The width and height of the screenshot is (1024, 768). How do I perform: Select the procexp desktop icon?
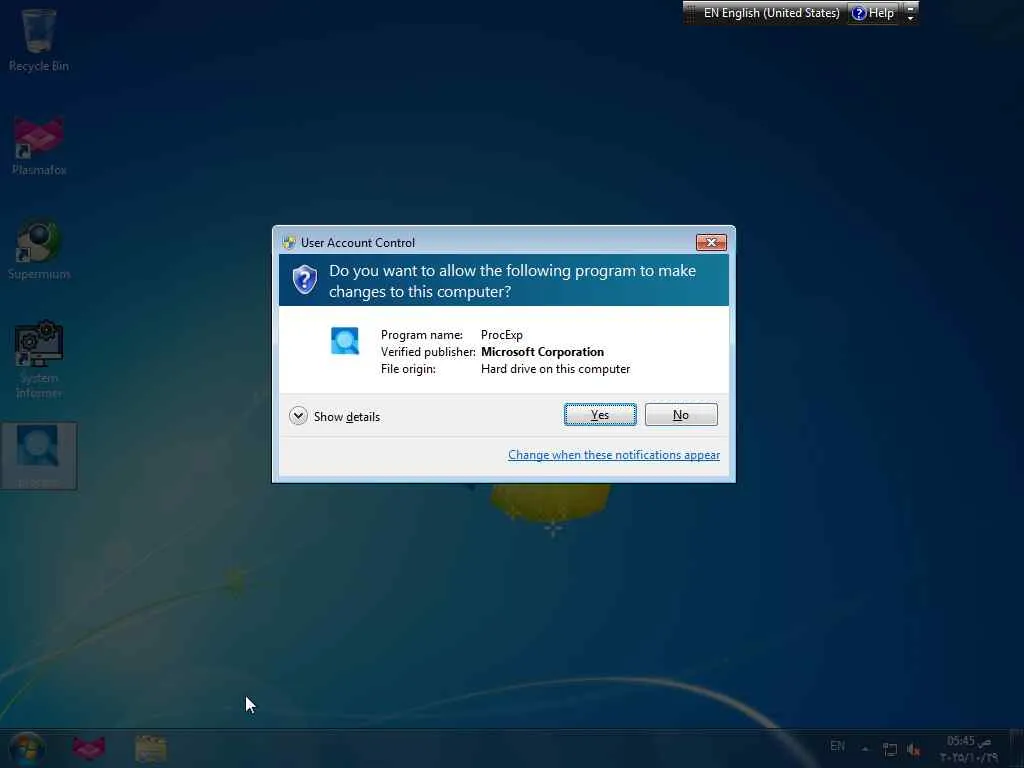tap(39, 456)
